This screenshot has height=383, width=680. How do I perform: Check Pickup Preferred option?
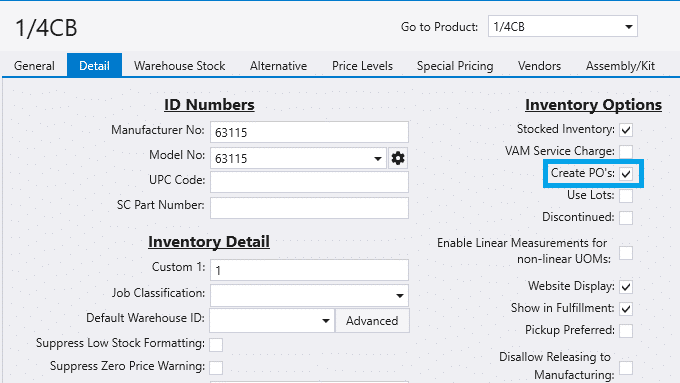(626, 331)
